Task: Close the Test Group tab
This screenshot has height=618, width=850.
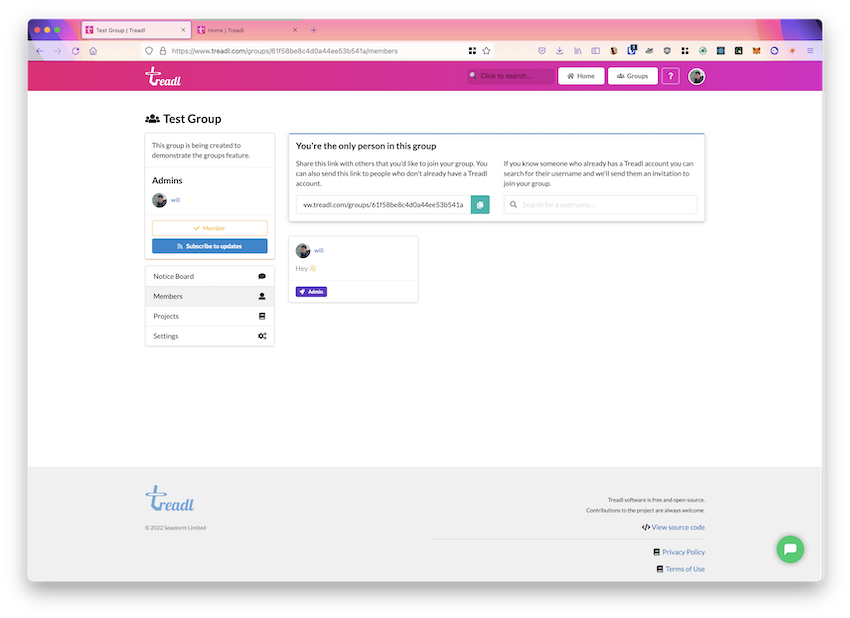Action: [x=183, y=30]
